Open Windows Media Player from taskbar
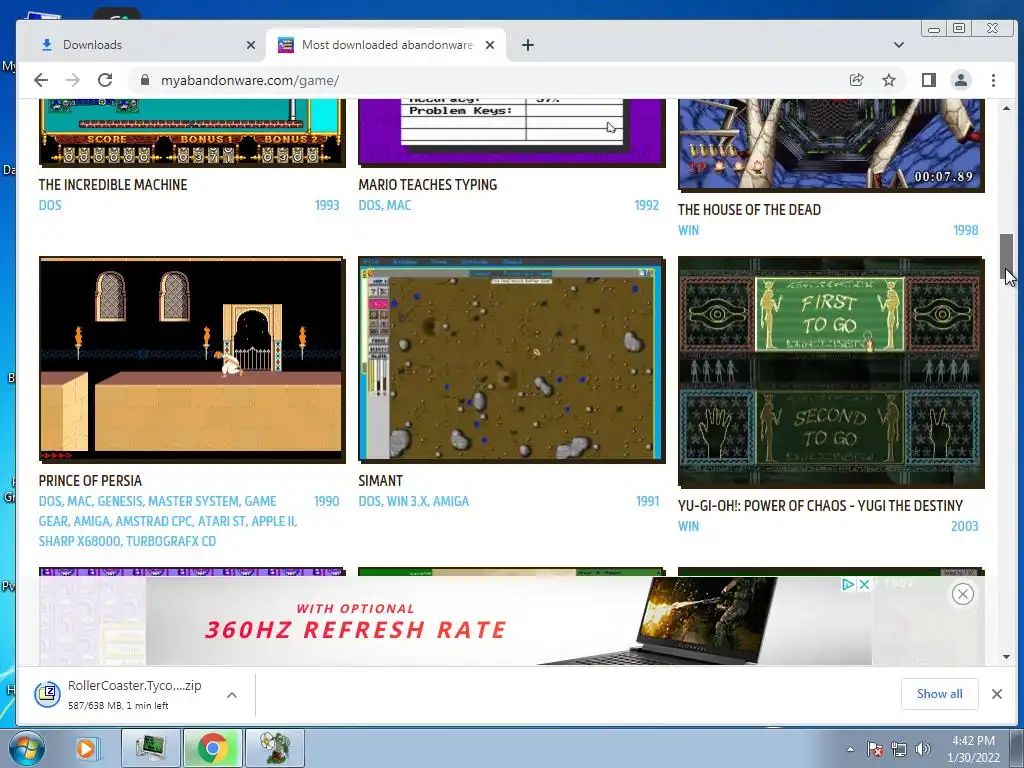 click(x=86, y=748)
